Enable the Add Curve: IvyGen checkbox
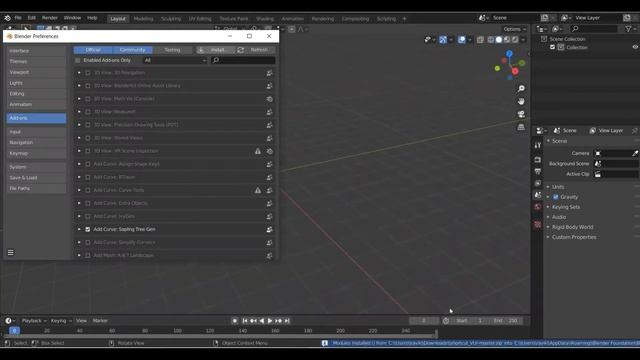The image size is (640, 360). (x=88, y=216)
